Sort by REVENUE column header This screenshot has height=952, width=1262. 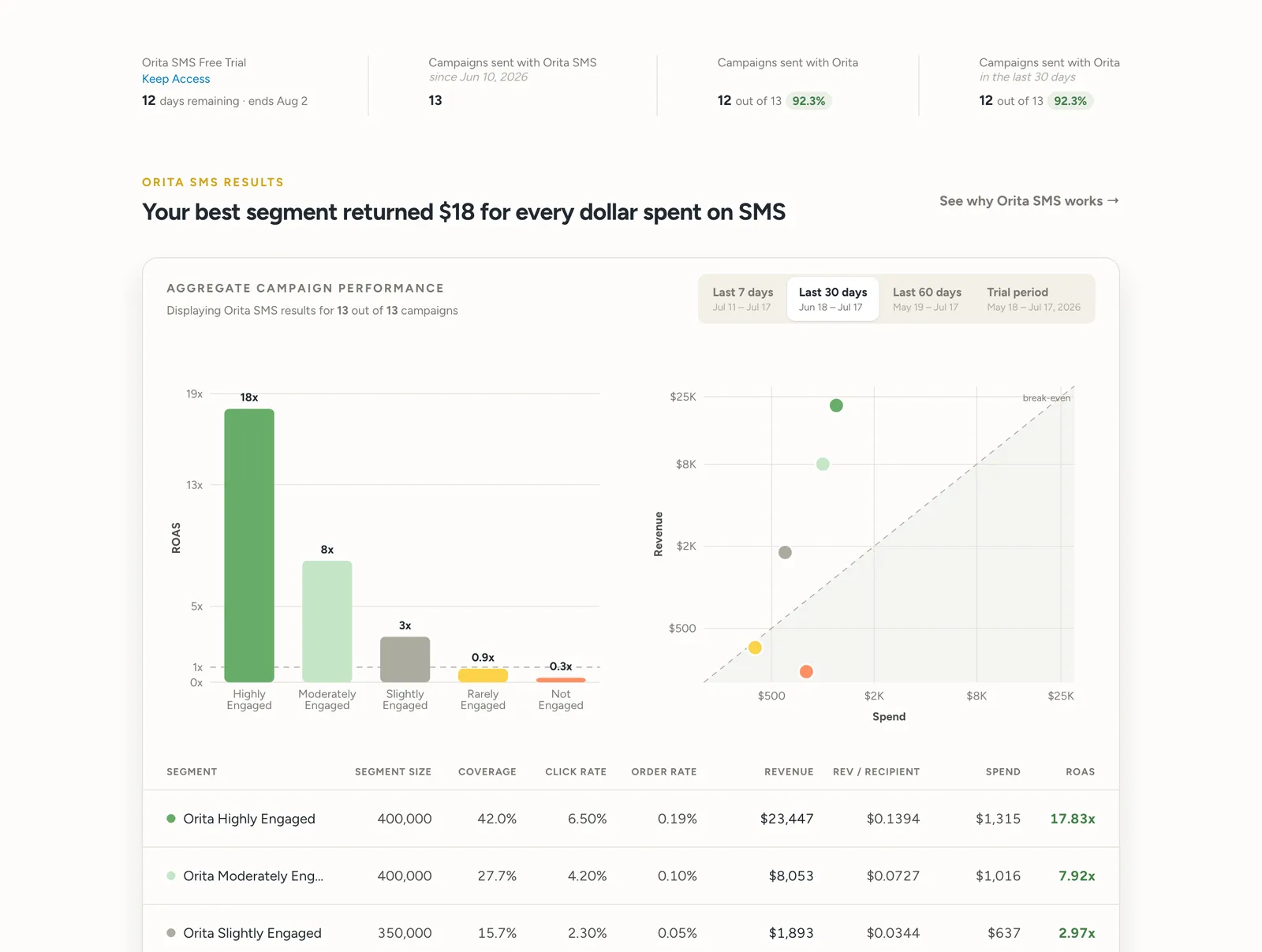click(789, 771)
